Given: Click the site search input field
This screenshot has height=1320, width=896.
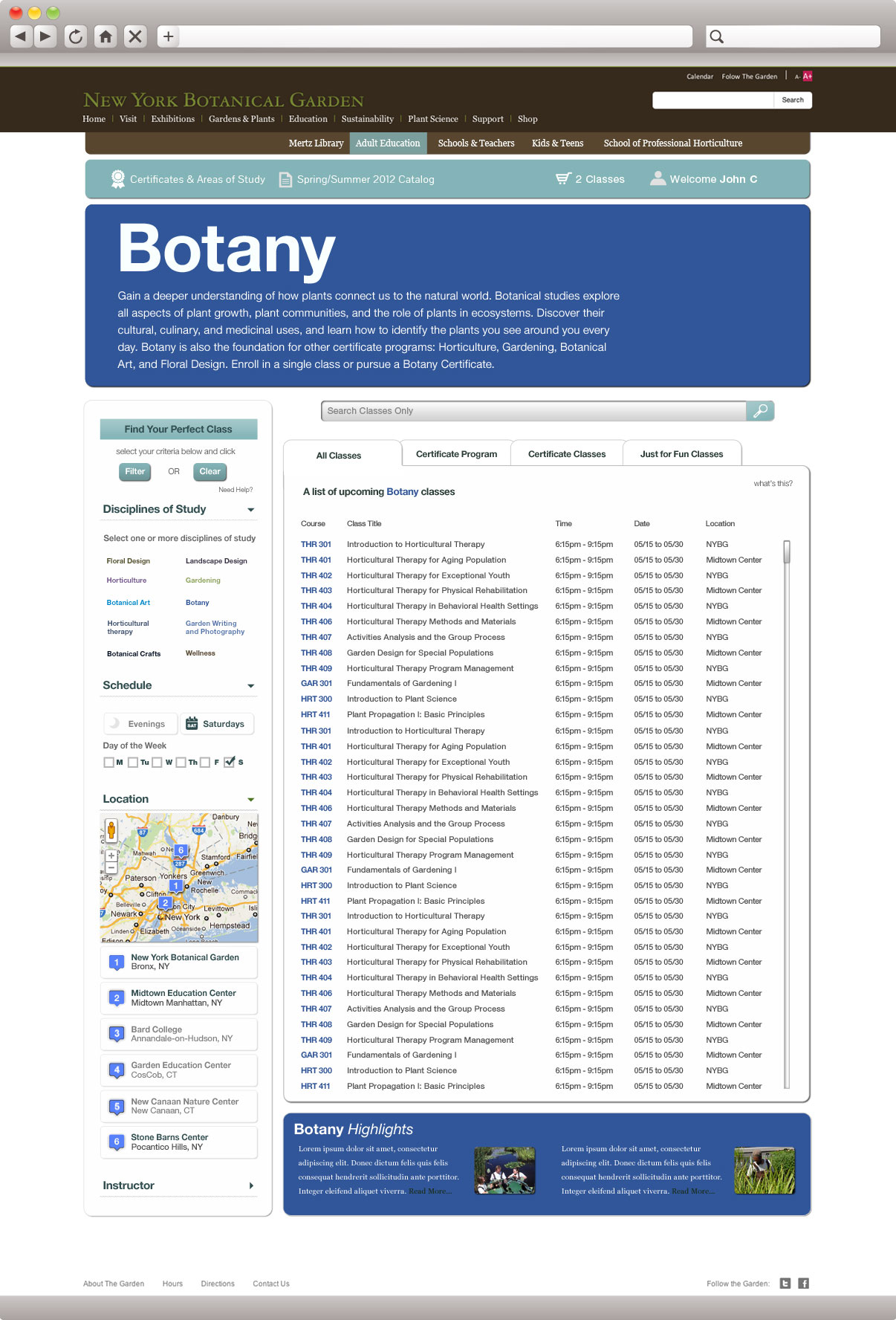Looking at the screenshot, I should coord(713,100).
